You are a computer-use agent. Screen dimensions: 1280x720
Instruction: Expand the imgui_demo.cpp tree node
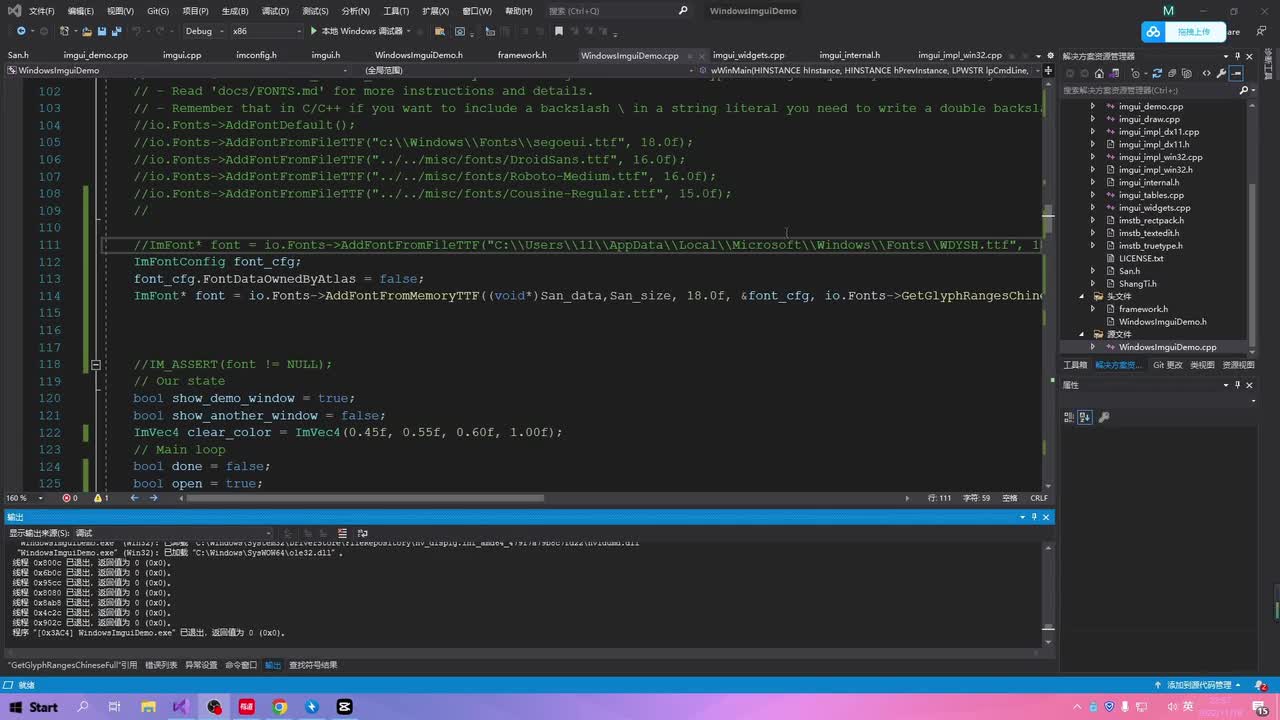(1093, 106)
